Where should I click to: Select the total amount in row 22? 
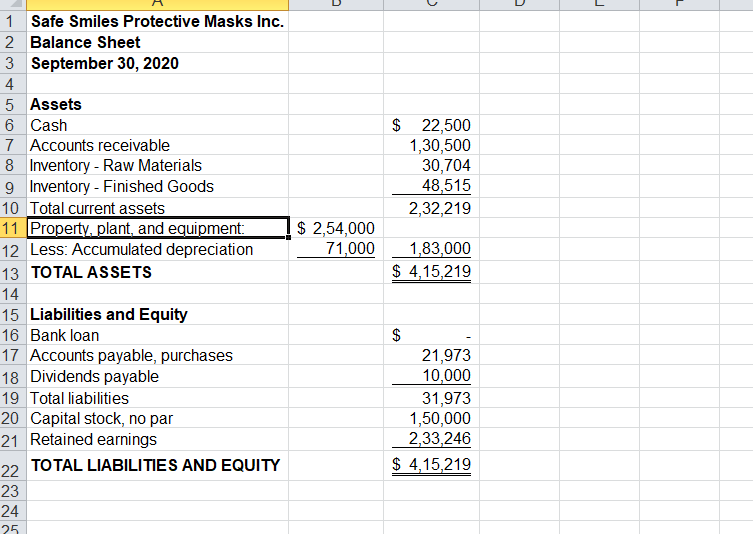point(431,465)
